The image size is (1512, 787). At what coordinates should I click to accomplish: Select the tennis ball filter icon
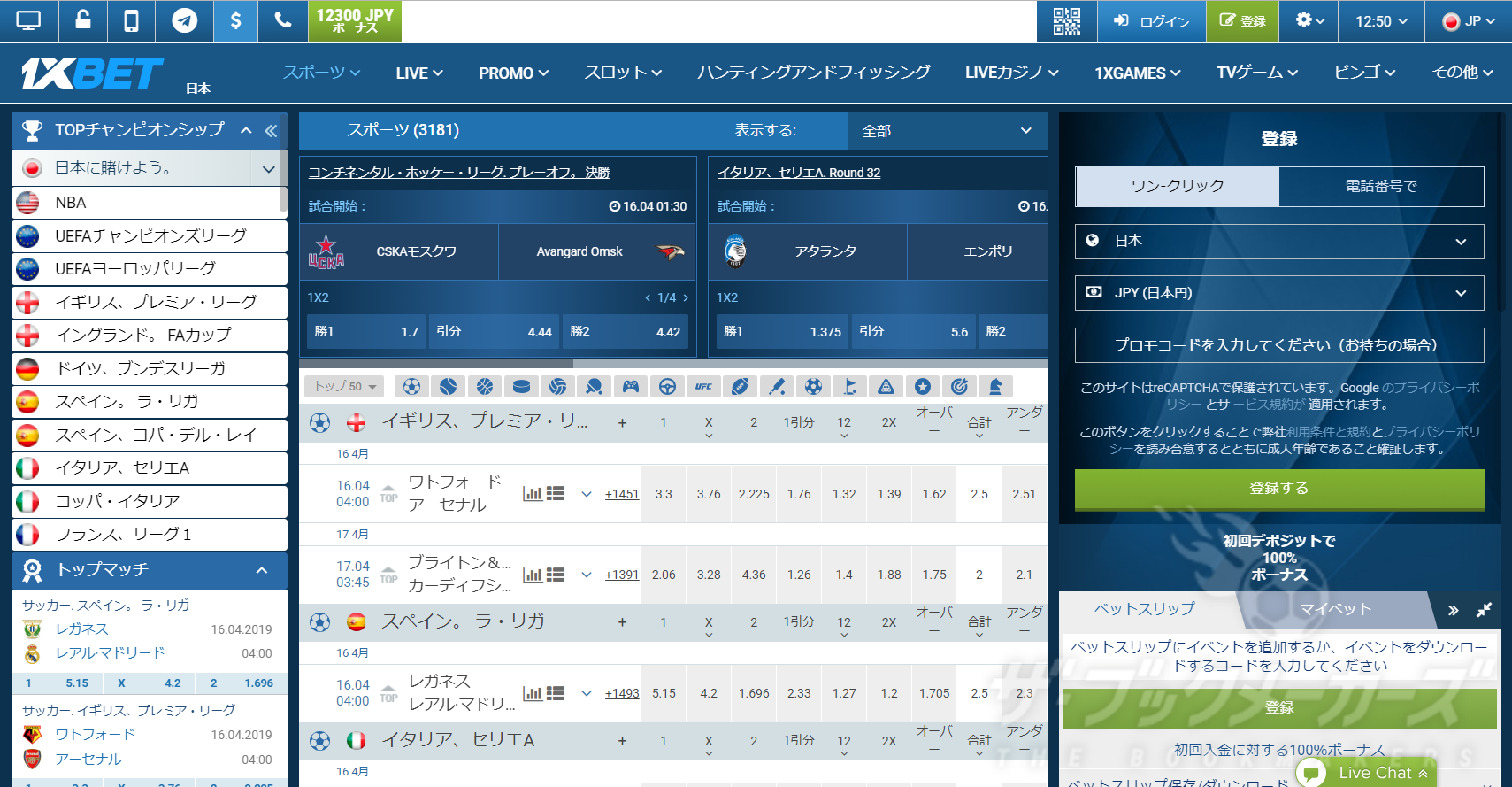pos(449,386)
